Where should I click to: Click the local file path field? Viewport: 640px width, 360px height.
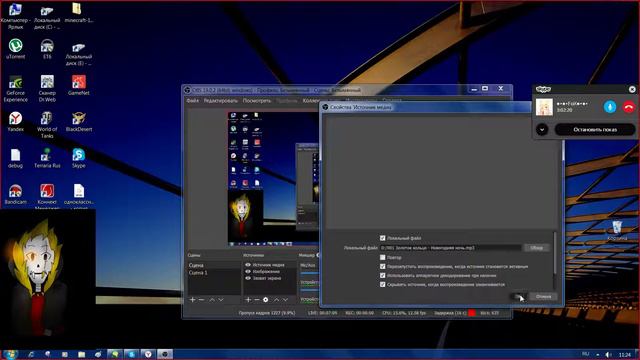[x=451, y=248]
